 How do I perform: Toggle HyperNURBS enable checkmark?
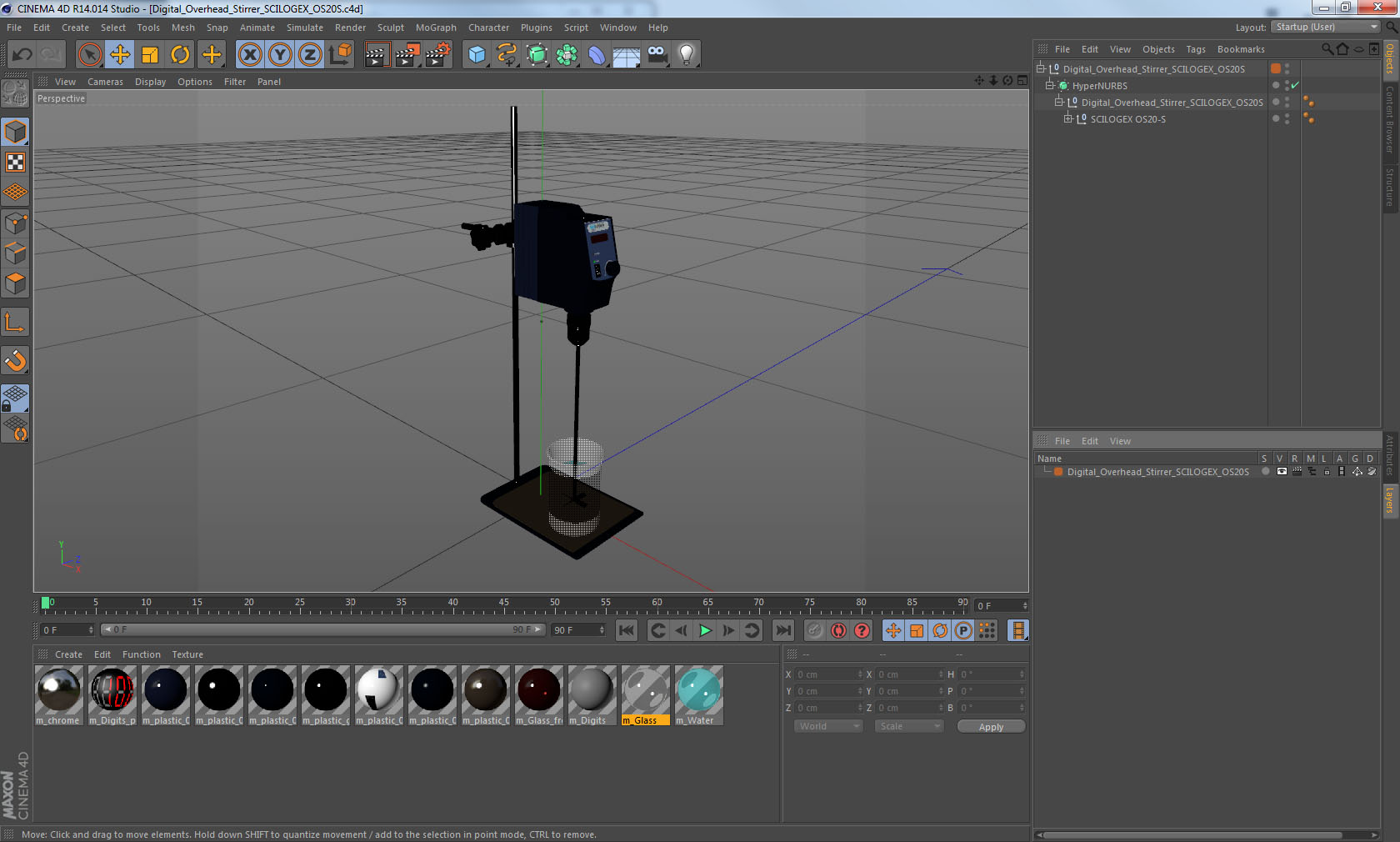(x=1295, y=86)
